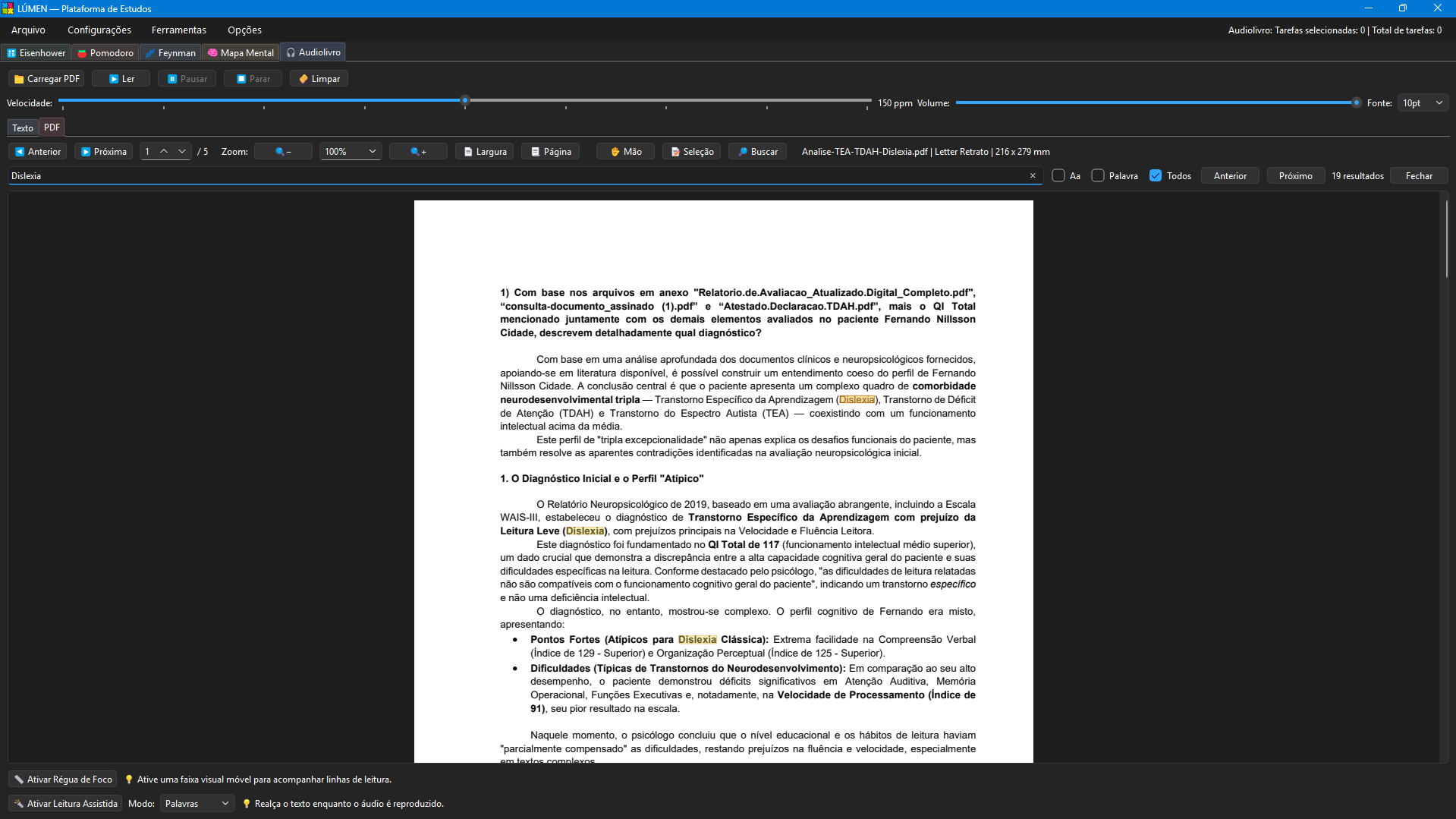Switch to the Mapa Mental tab

241,53
